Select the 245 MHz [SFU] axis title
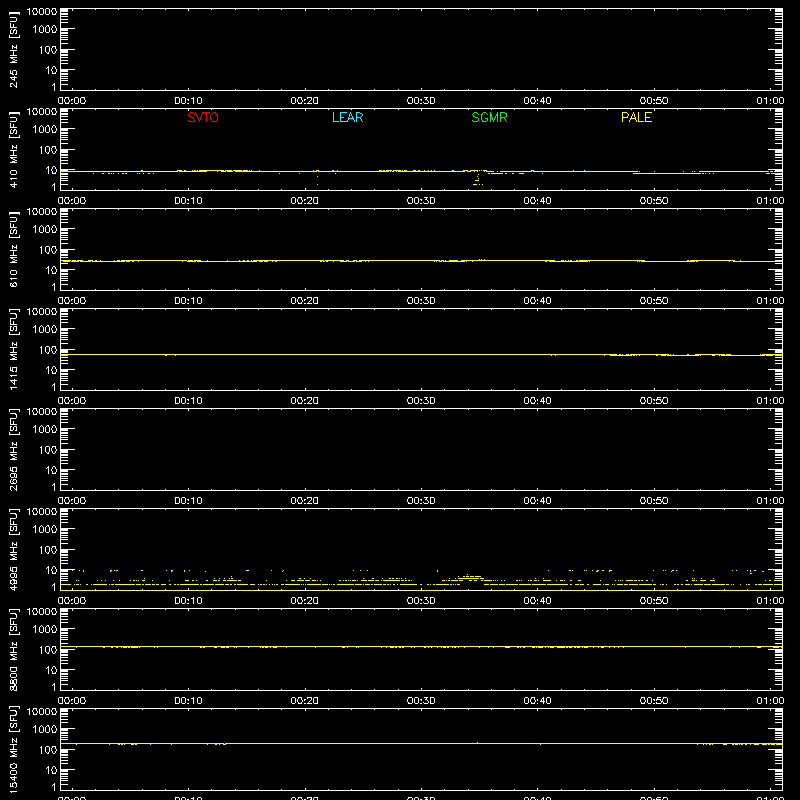 (13, 49)
